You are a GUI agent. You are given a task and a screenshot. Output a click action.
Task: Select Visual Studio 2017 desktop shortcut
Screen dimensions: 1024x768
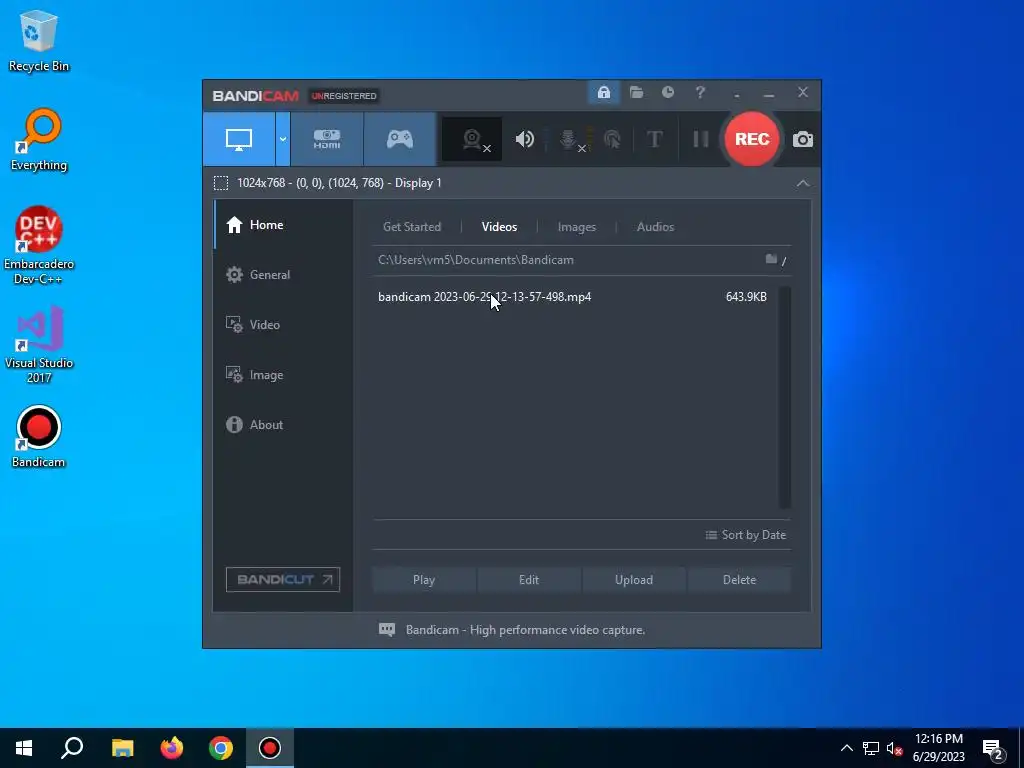click(x=39, y=345)
